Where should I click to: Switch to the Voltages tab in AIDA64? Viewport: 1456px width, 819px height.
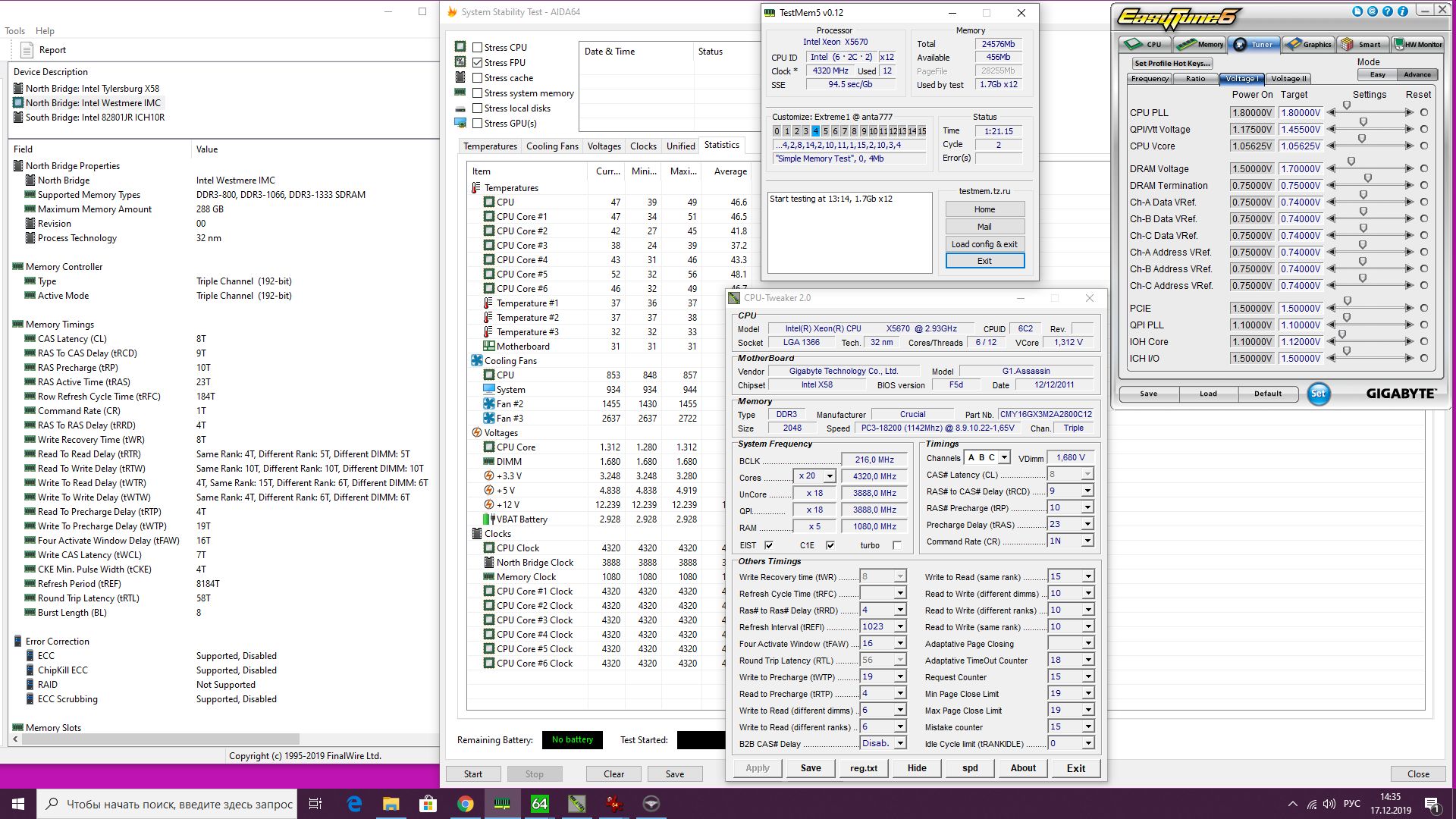pyautogui.click(x=604, y=146)
